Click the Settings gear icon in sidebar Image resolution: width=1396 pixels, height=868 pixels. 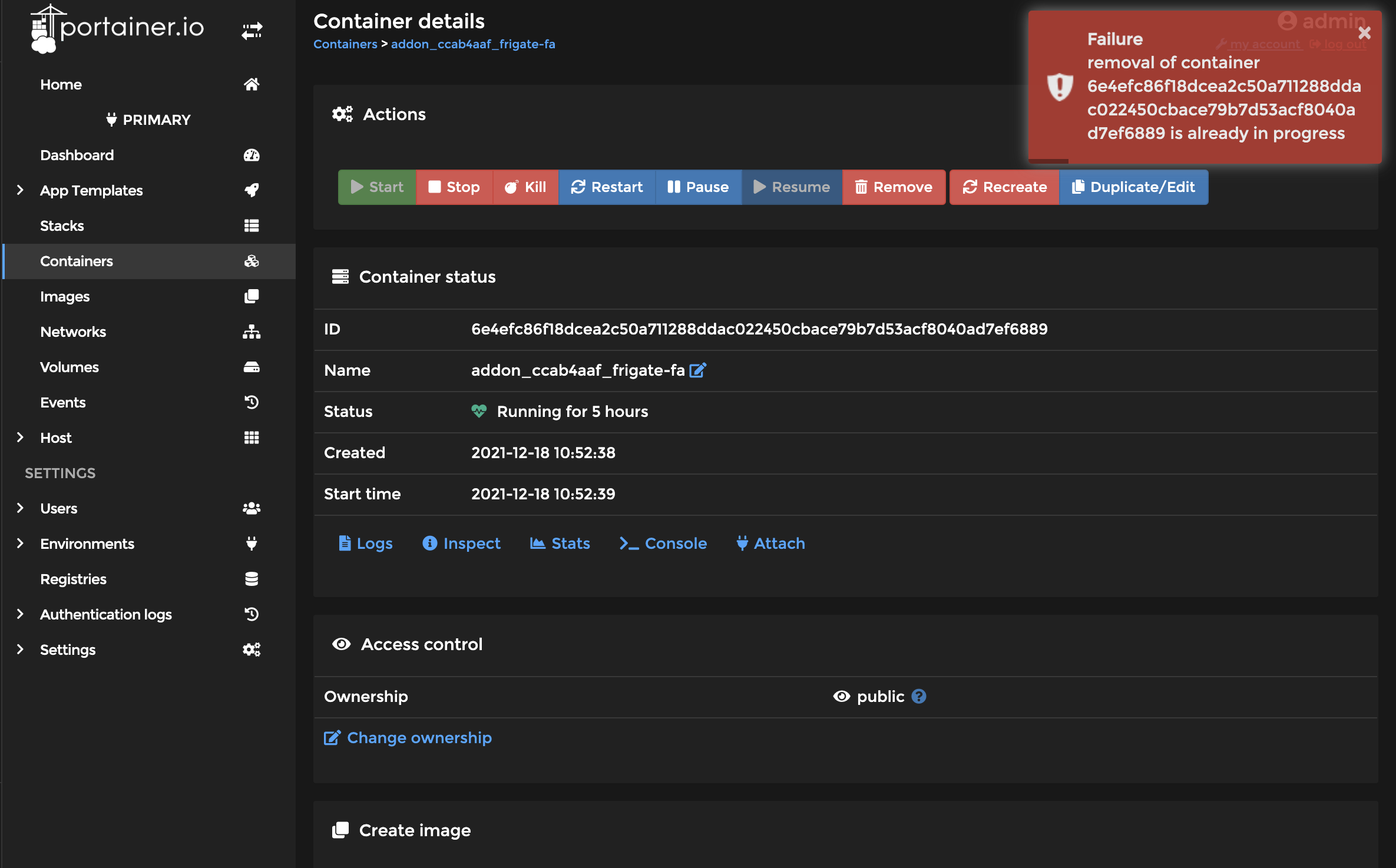click(x=252, y=650)
